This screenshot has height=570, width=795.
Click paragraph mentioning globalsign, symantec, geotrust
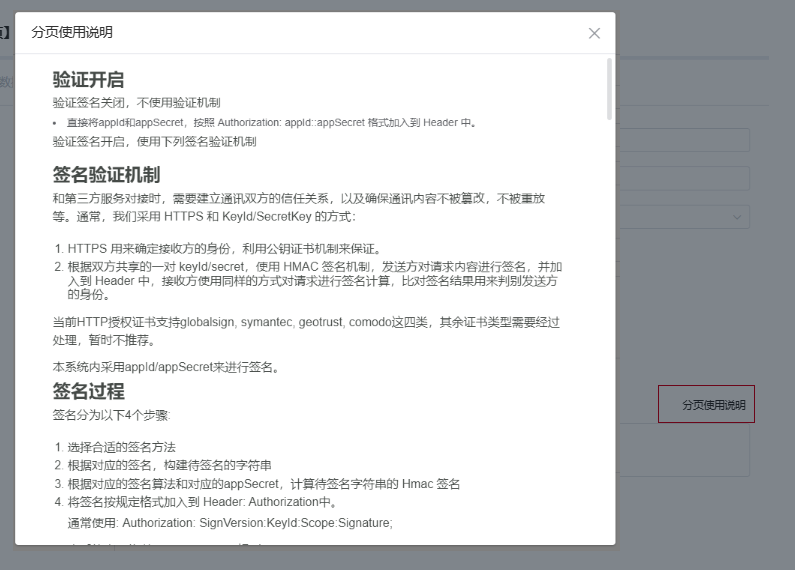point(306,331)
